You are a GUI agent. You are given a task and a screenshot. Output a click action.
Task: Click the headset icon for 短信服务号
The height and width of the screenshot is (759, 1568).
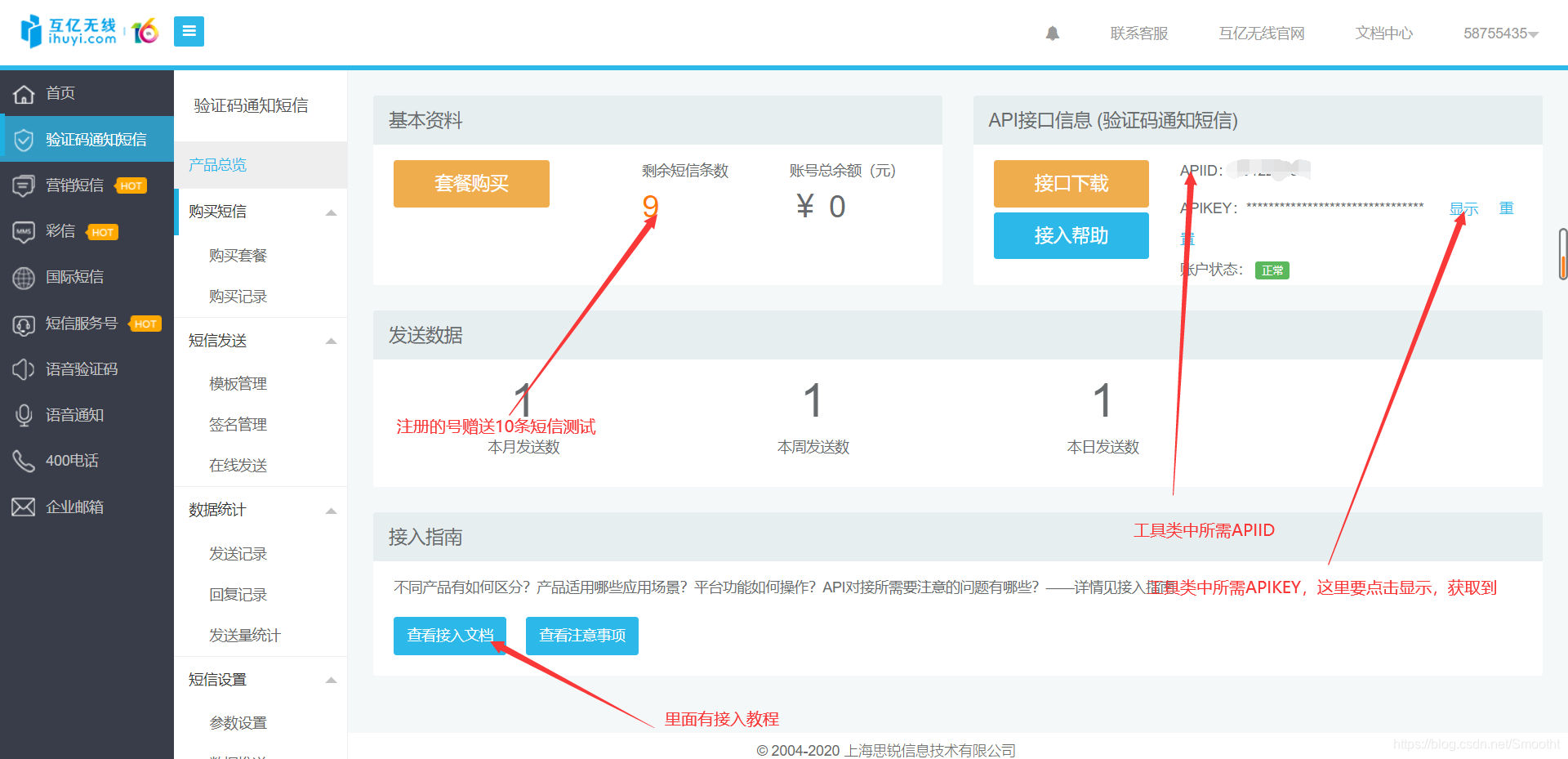coord(24,324)
